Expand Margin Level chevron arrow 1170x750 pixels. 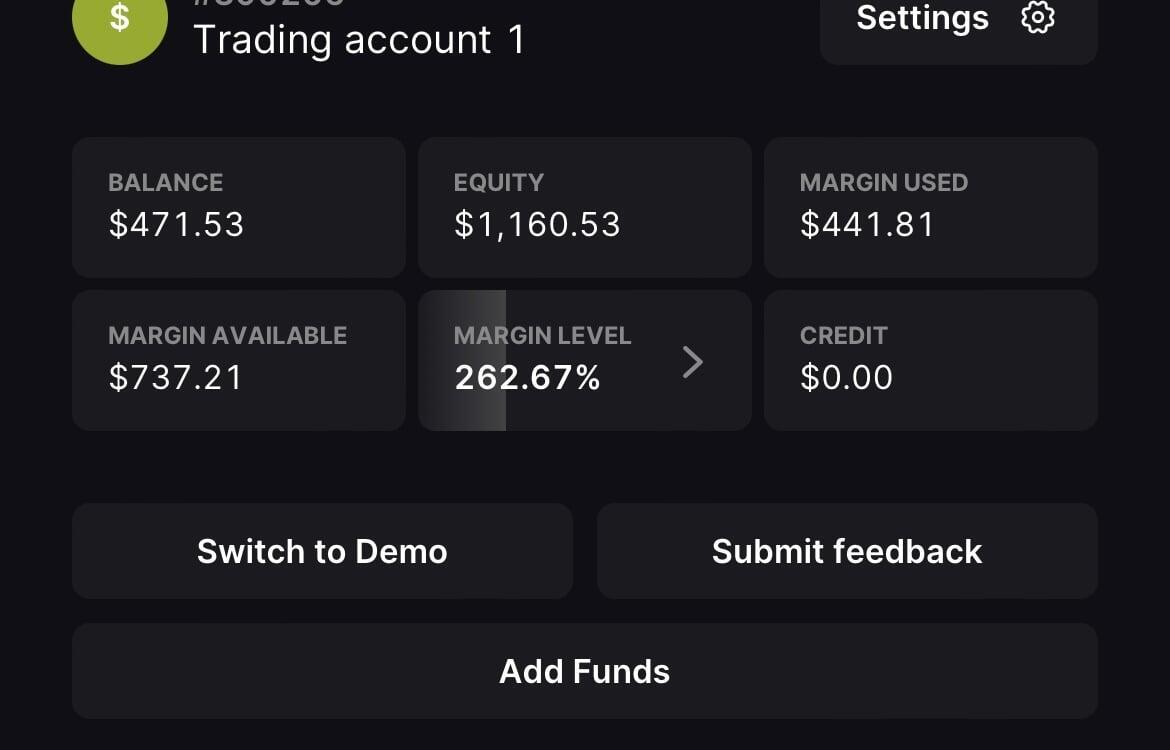click(x=693, y=362)
